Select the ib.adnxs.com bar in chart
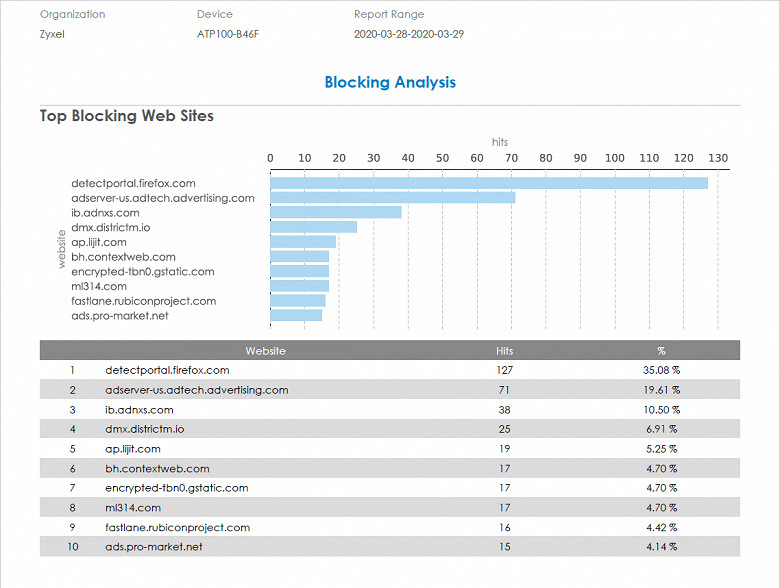Viewport: 780px width, 588px height. tap(336, 212)
